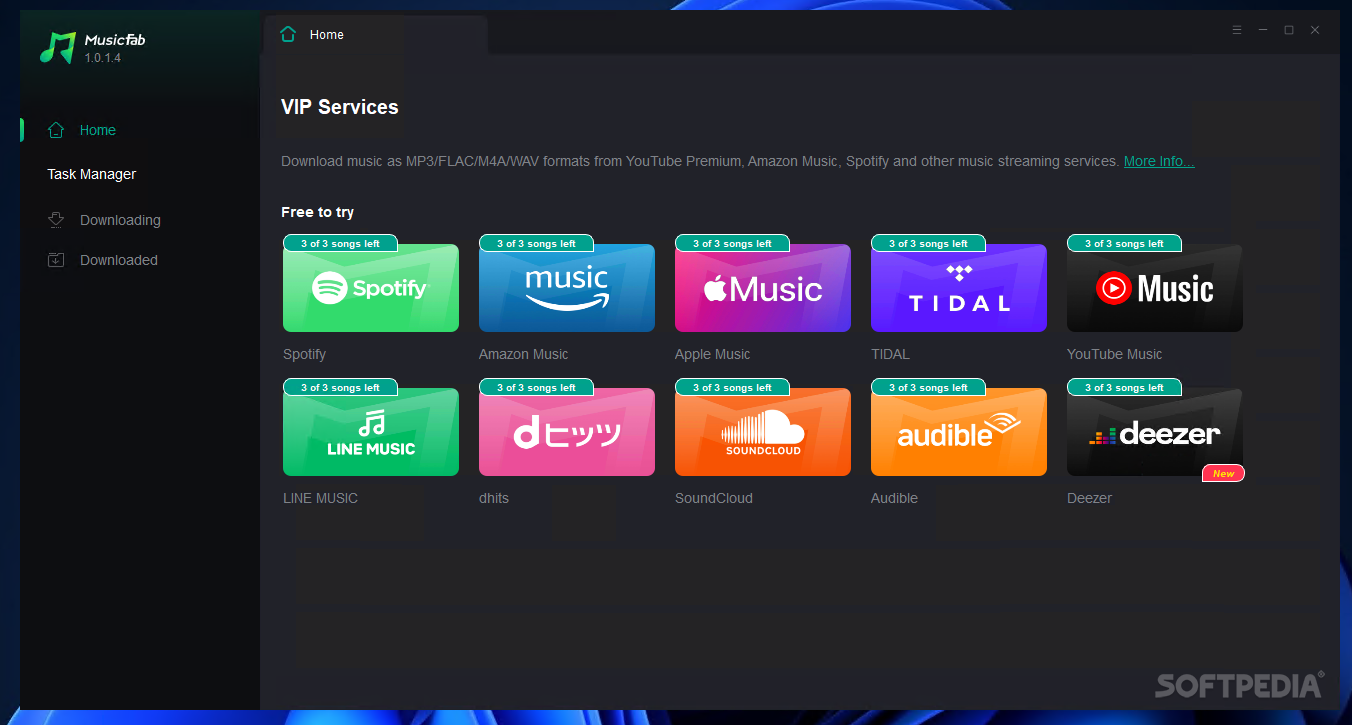Image resolution: width=1352 pixels, height=725 pixels.
Task: Click the Downloaded box icon in sidebar
Action: (x=56, y=260)
